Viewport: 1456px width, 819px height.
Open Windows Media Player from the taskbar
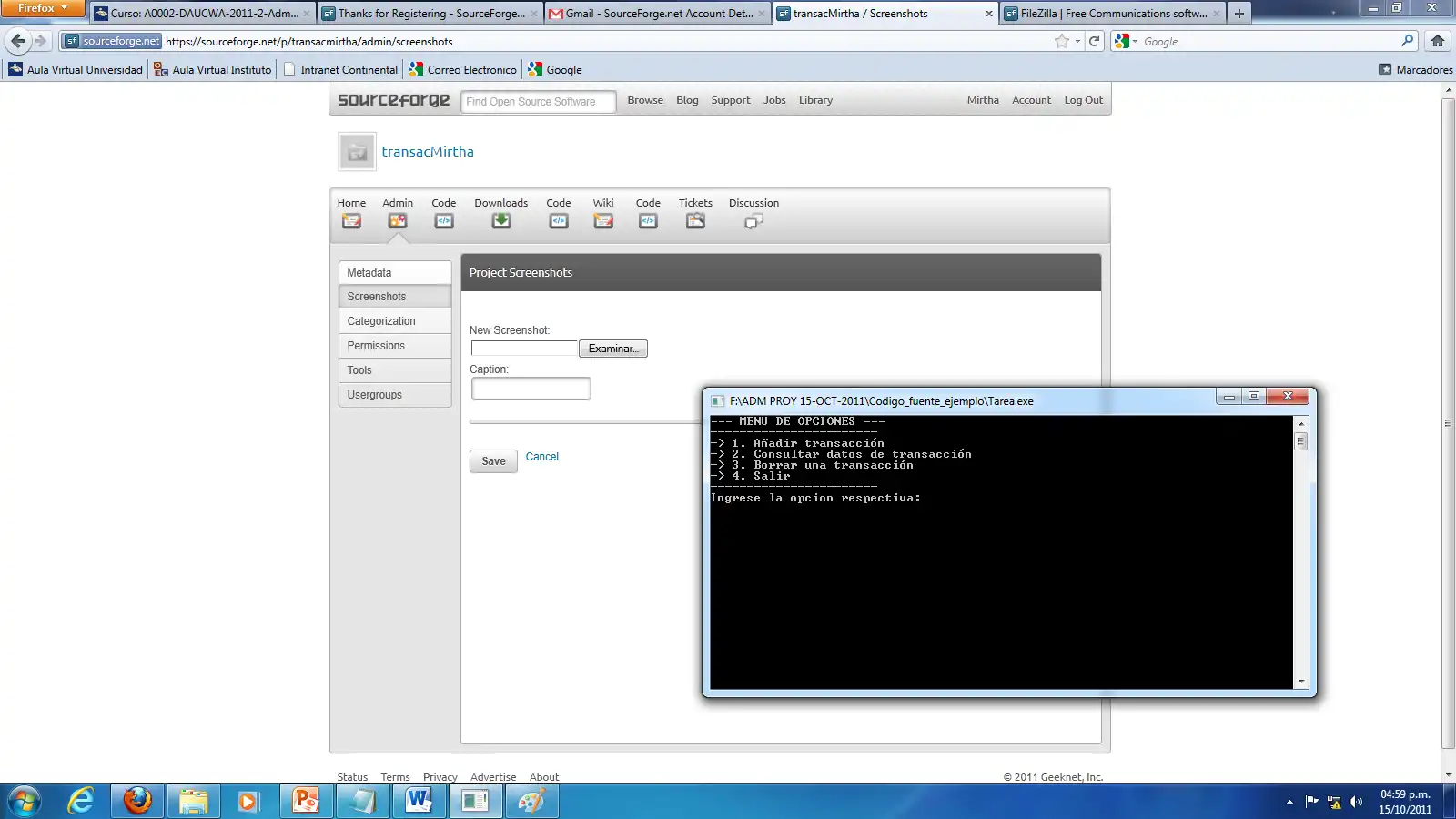coord(248,801)
